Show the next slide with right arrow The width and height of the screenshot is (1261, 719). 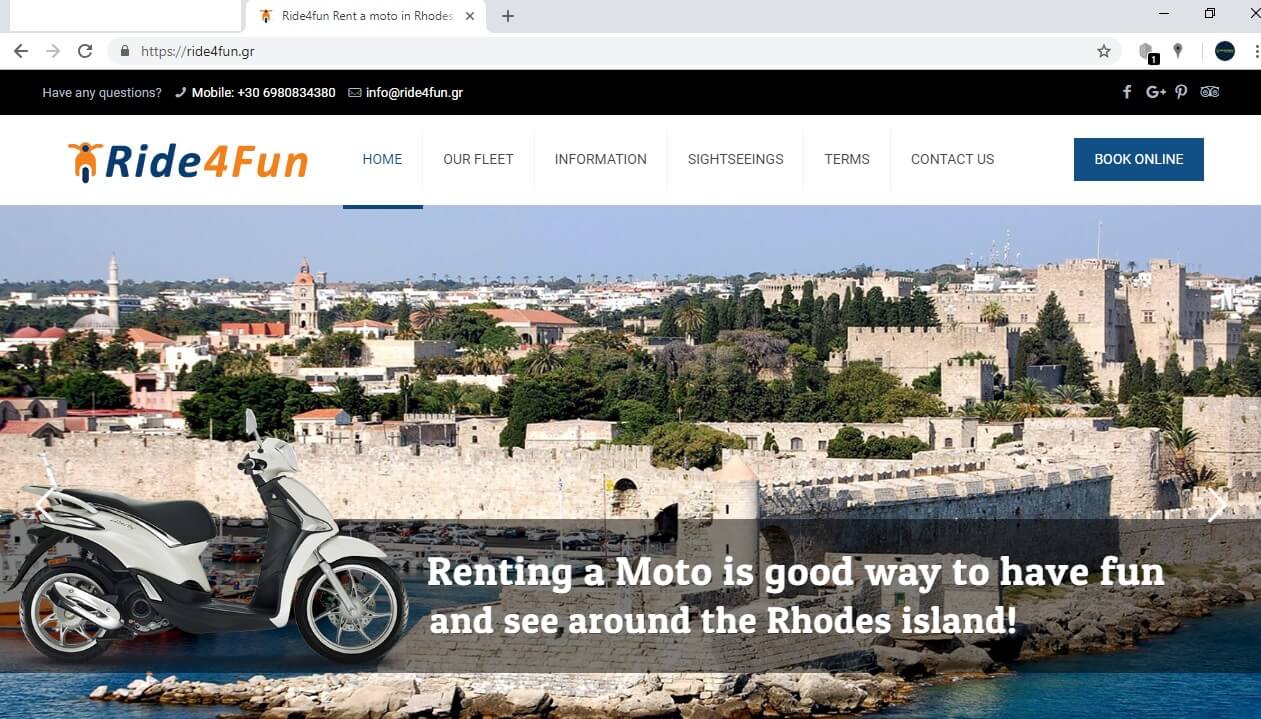(x=1216, y=505)
